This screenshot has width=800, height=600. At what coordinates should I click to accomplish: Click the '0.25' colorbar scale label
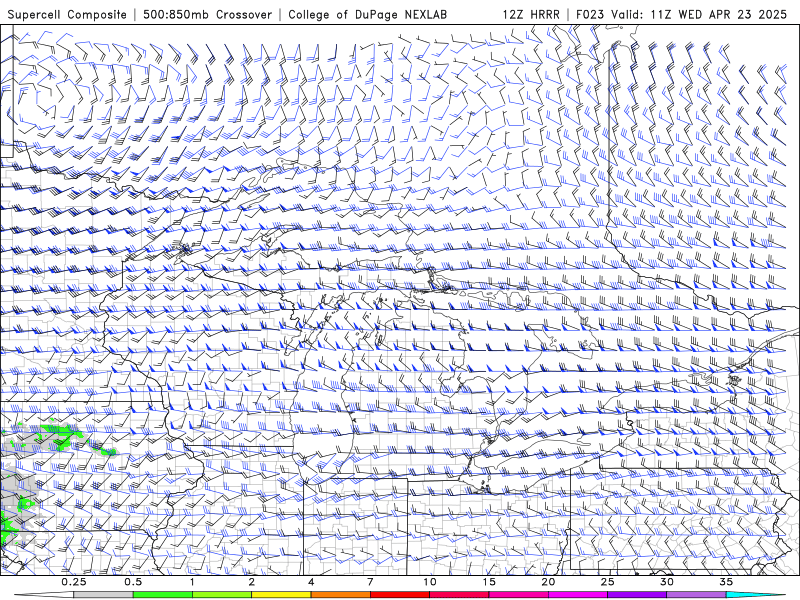(74, 582)
